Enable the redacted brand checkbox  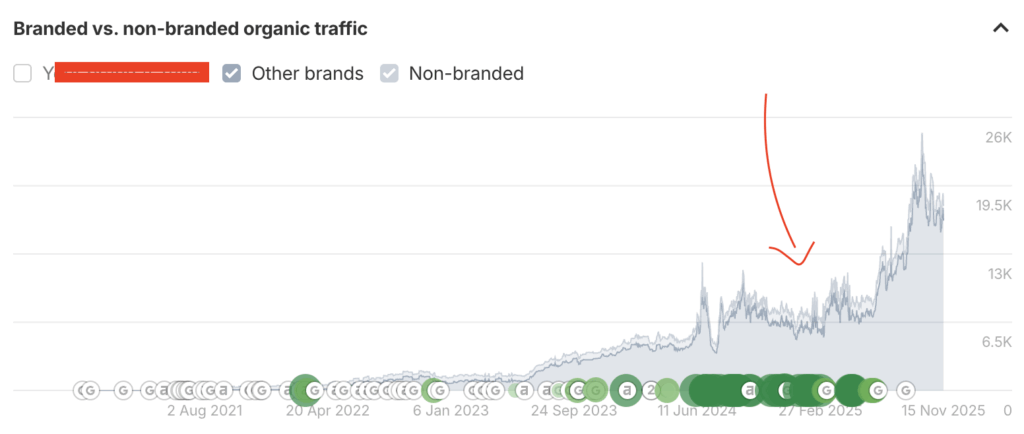pos(23,73)
